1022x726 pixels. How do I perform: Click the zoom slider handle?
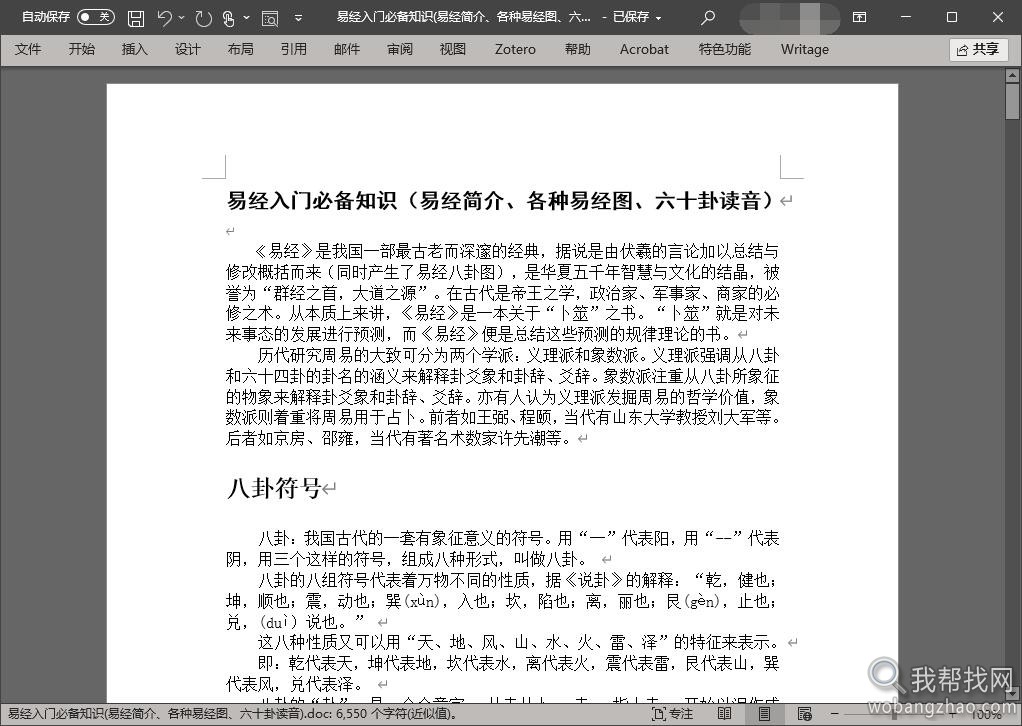[895, 714]
